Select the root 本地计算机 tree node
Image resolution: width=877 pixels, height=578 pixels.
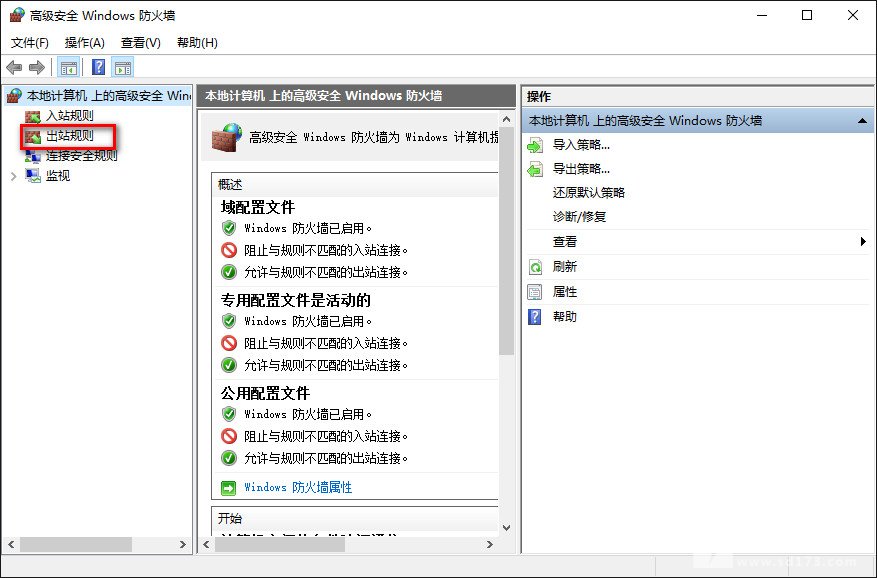pos(109,96)
